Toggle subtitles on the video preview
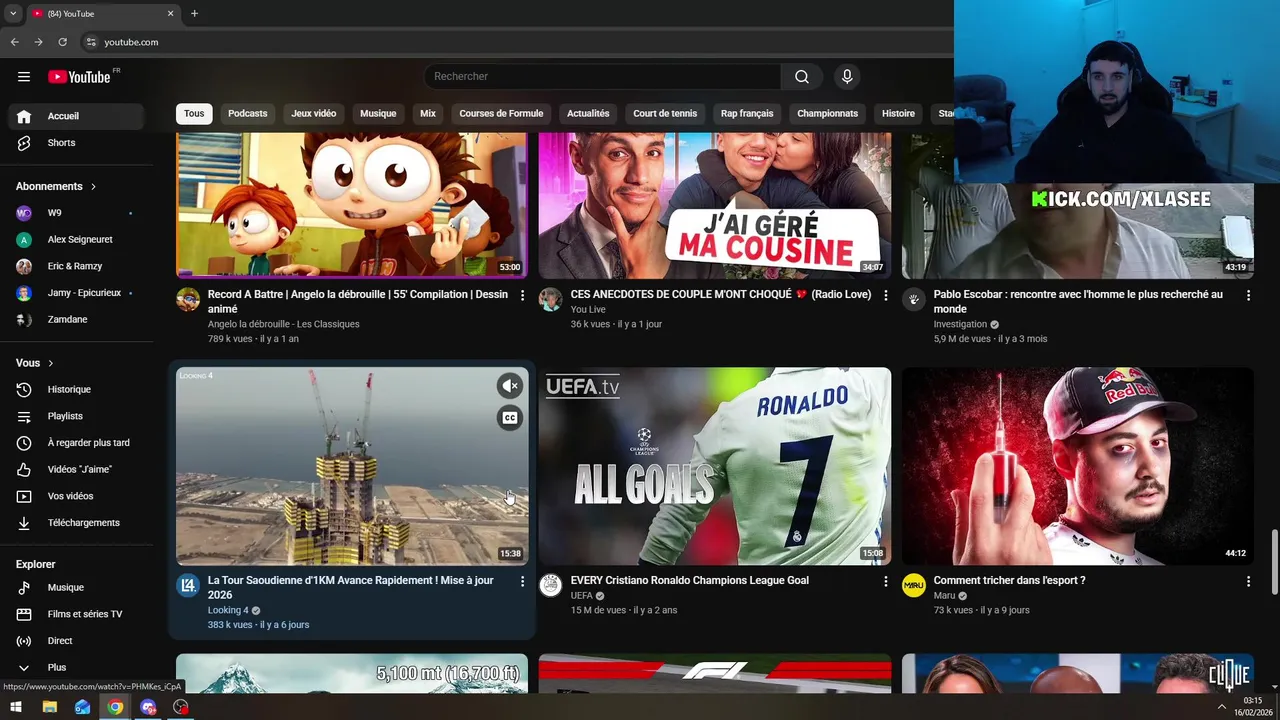The image size is (1280, 720). tap(510, 419)
